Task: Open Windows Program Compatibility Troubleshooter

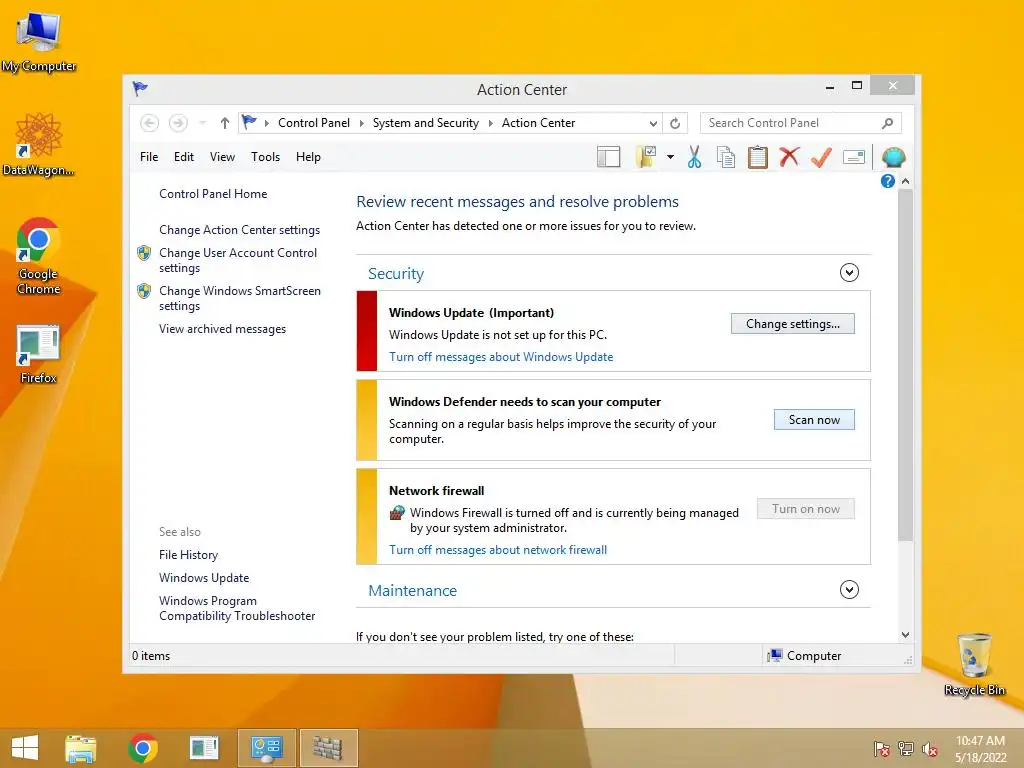Action: coord(237,608)
